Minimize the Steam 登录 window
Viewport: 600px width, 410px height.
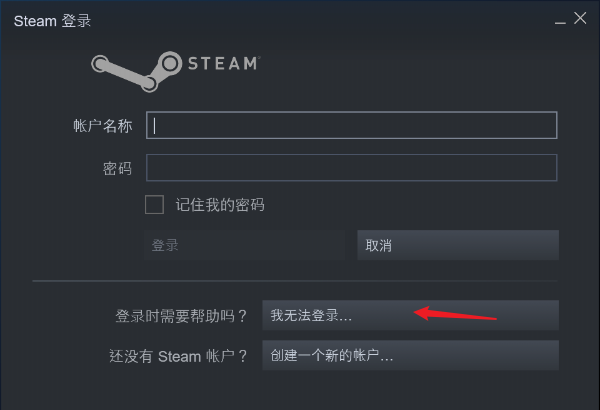(x=560, y=21)
